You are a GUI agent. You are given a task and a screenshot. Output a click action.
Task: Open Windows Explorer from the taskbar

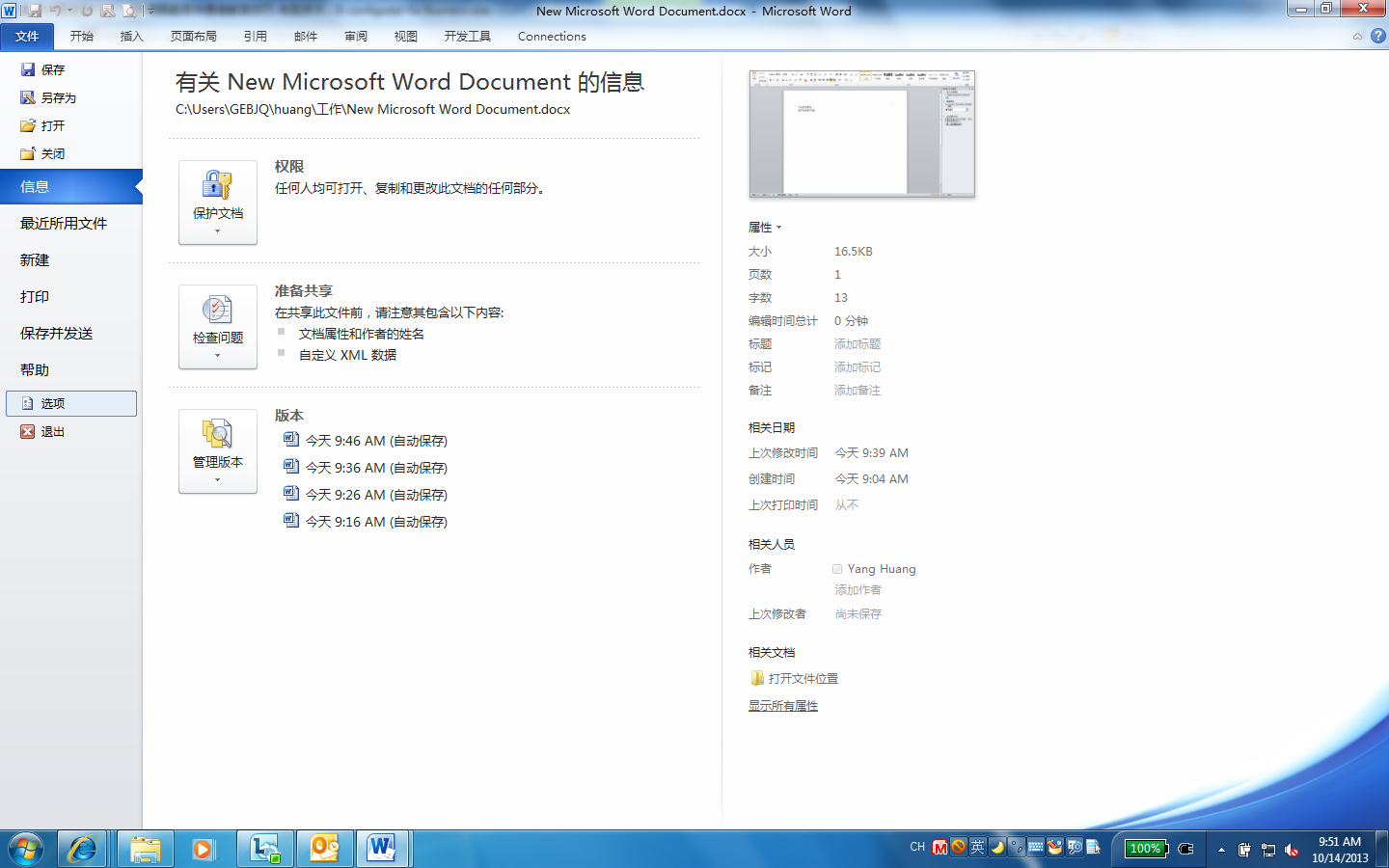[x=146, y=849]
